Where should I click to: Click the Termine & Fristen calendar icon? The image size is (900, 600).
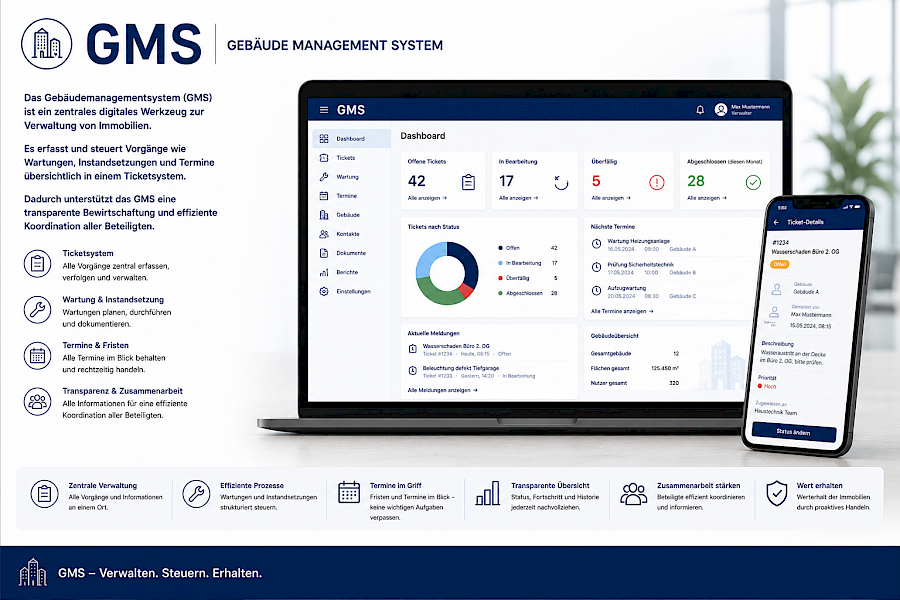coord(37,355)
